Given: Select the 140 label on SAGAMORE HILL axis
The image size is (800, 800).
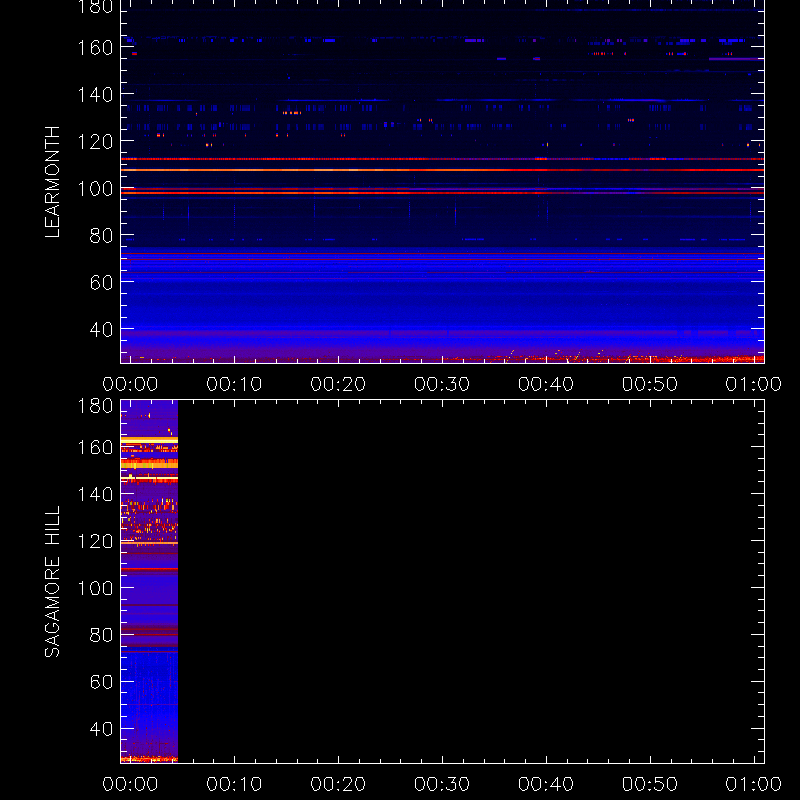Looking at the screenshot, I should point(95,494).
